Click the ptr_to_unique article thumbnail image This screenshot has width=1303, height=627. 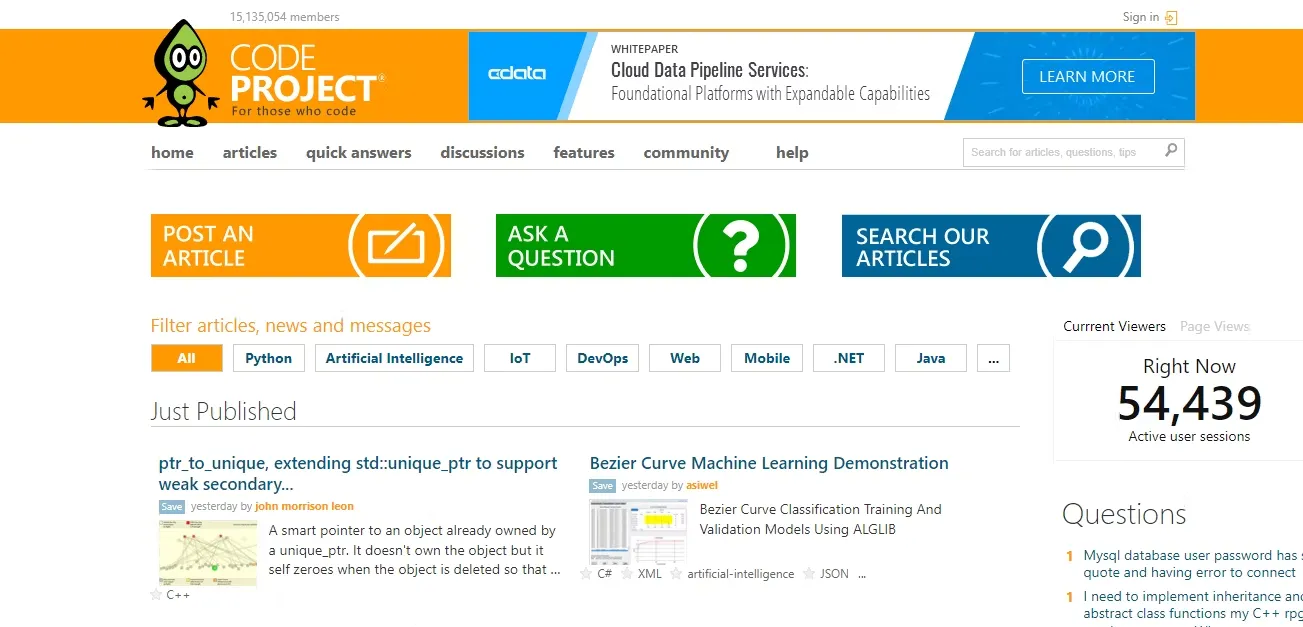pos(207,553)
